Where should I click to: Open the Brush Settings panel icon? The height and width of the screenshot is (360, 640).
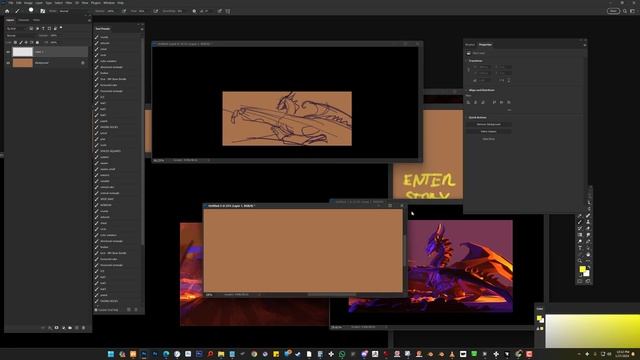tap(42, 11)
